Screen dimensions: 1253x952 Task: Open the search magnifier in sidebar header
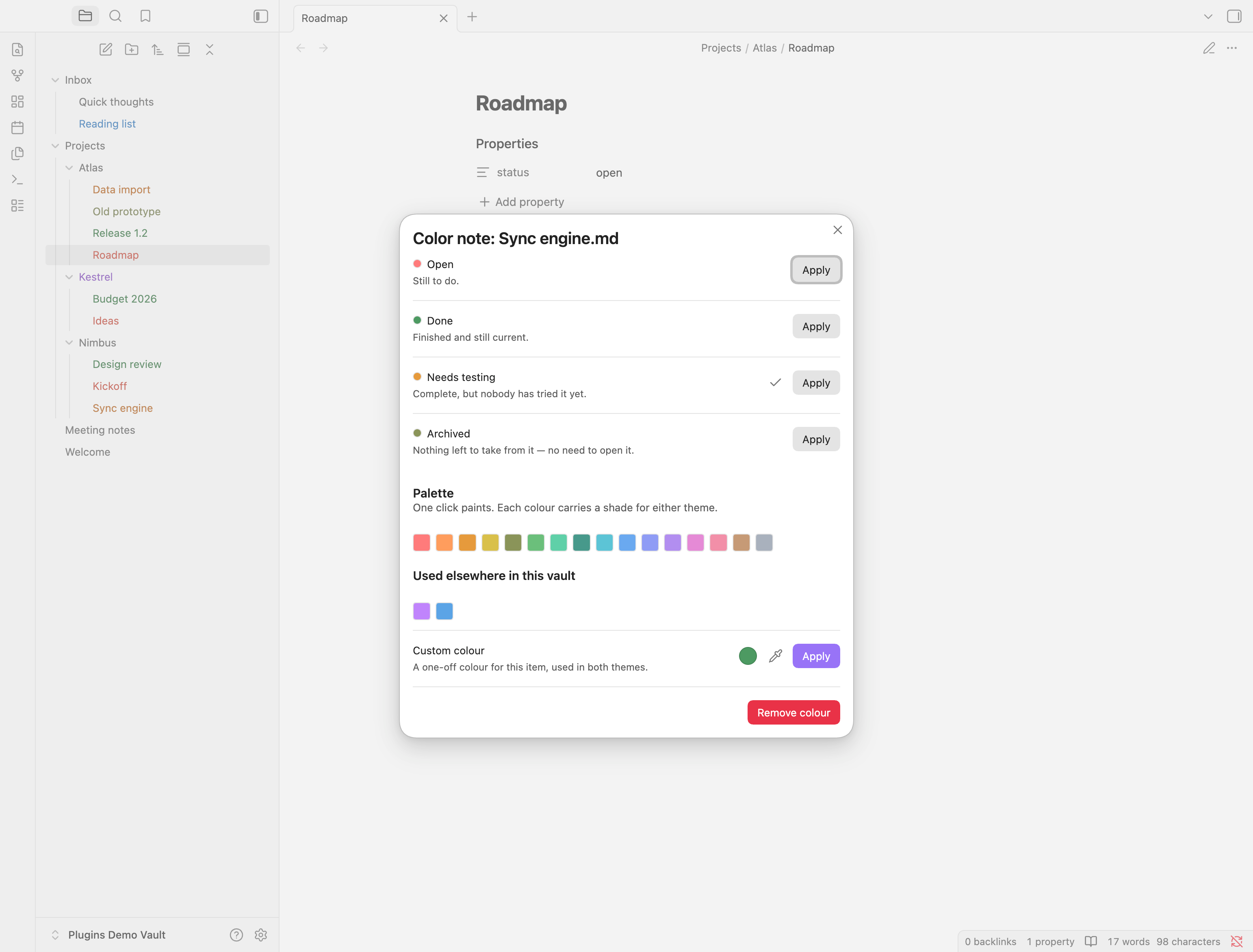[x=115, y=16]
